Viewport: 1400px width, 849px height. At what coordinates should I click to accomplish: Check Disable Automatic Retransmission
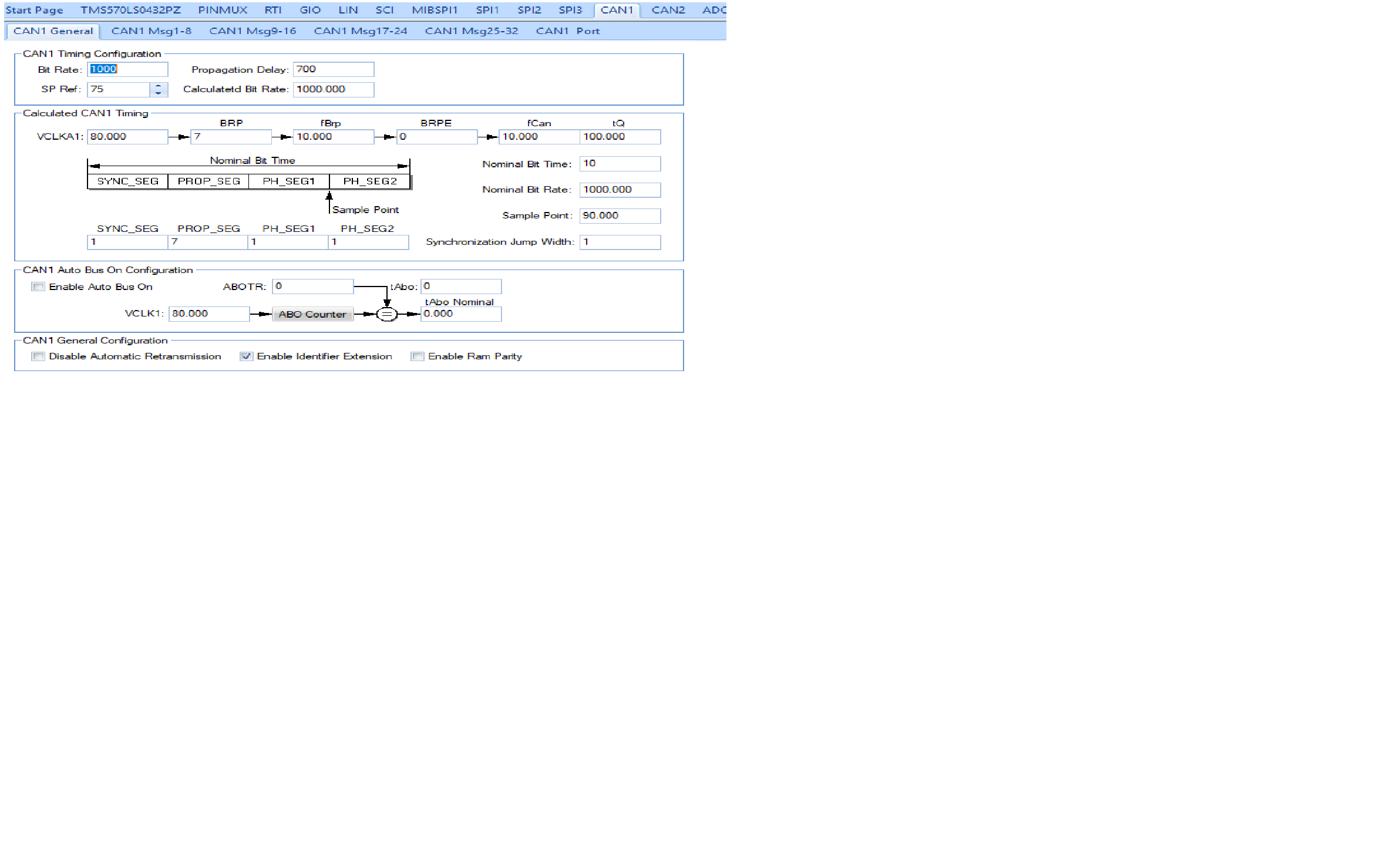click(39, 356)
